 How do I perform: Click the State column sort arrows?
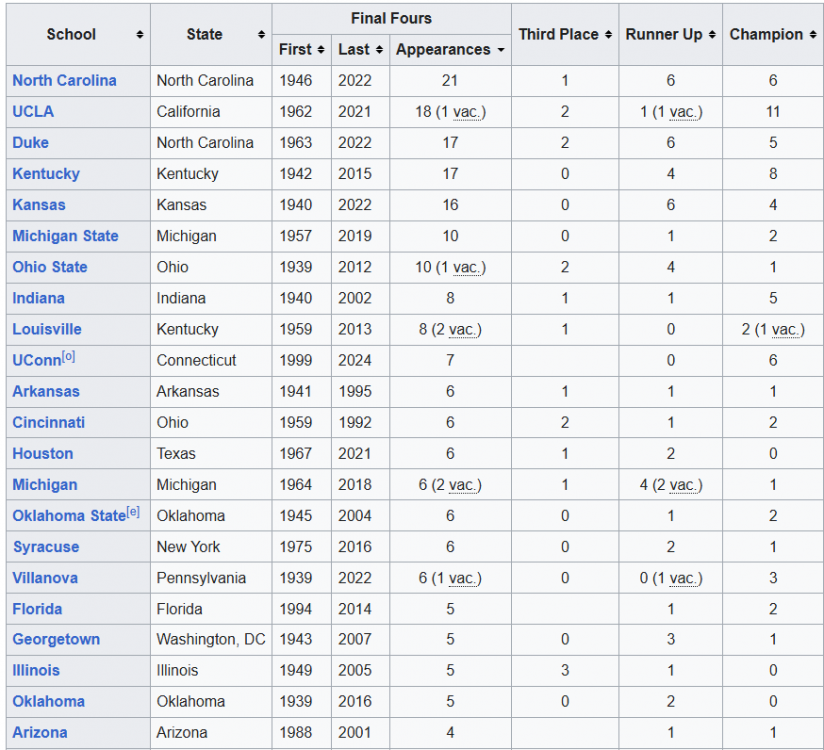pos(261,35)
